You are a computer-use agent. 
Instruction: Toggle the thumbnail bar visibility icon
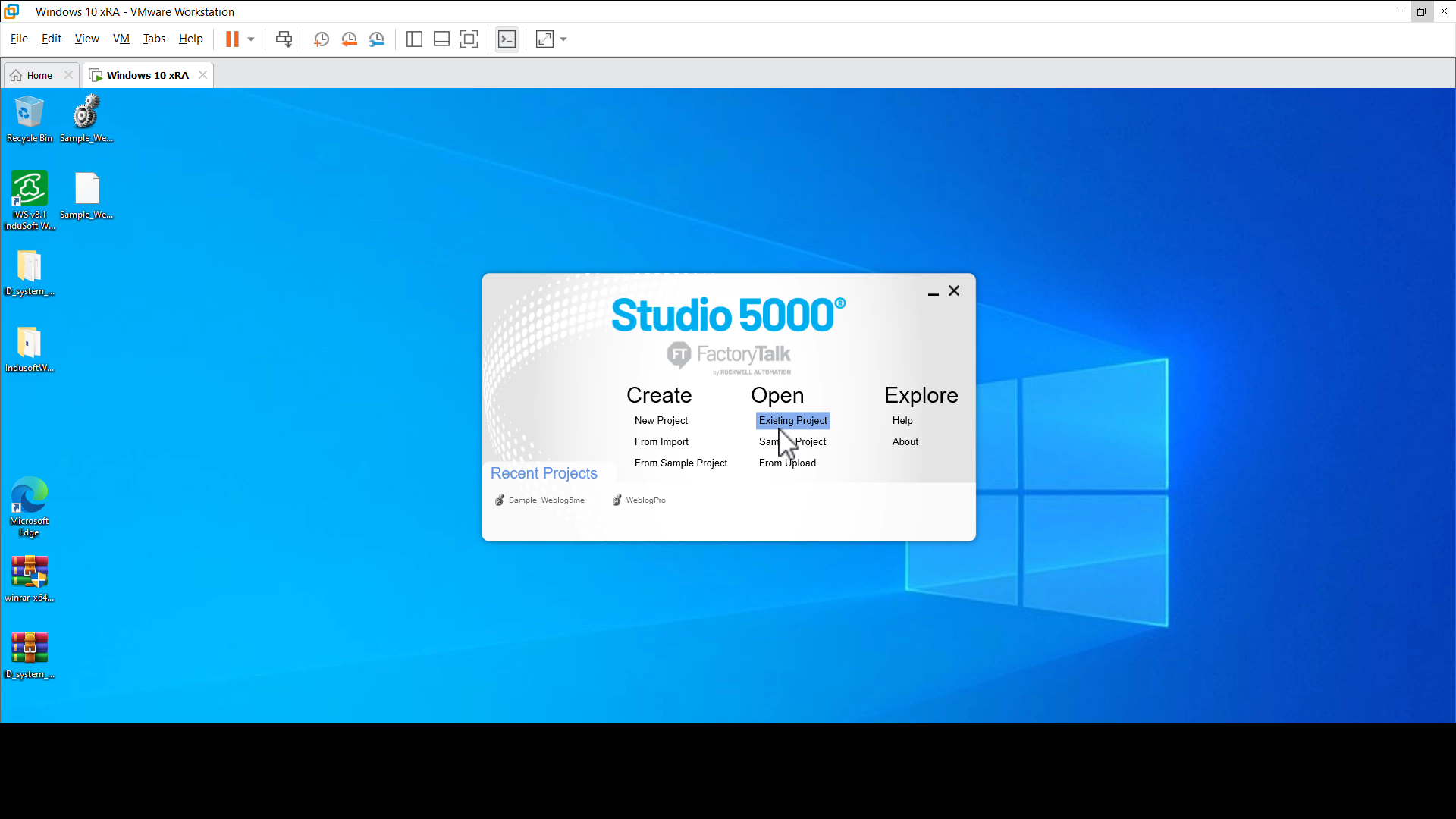click(441, 39)
